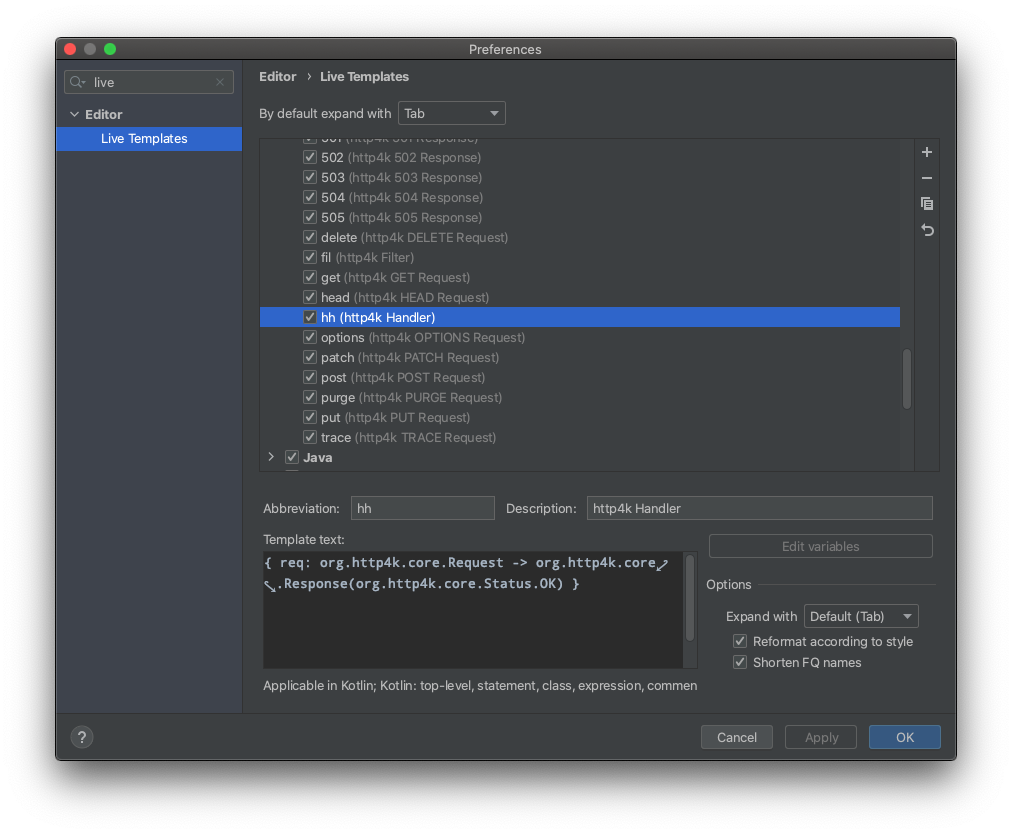Click inside the Abbreviation field
Image resolution: width=1012 pixels, height=834 pixels.
422,508
